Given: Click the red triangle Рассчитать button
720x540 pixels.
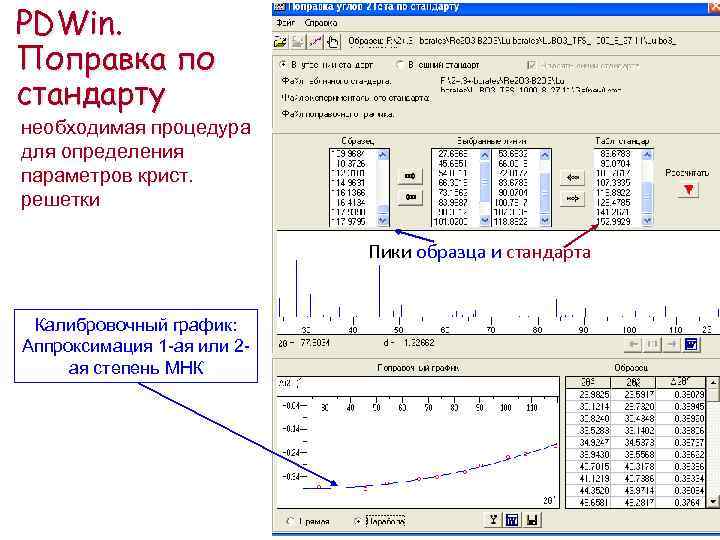Looking at the screenshot, I should coord(688,190).
